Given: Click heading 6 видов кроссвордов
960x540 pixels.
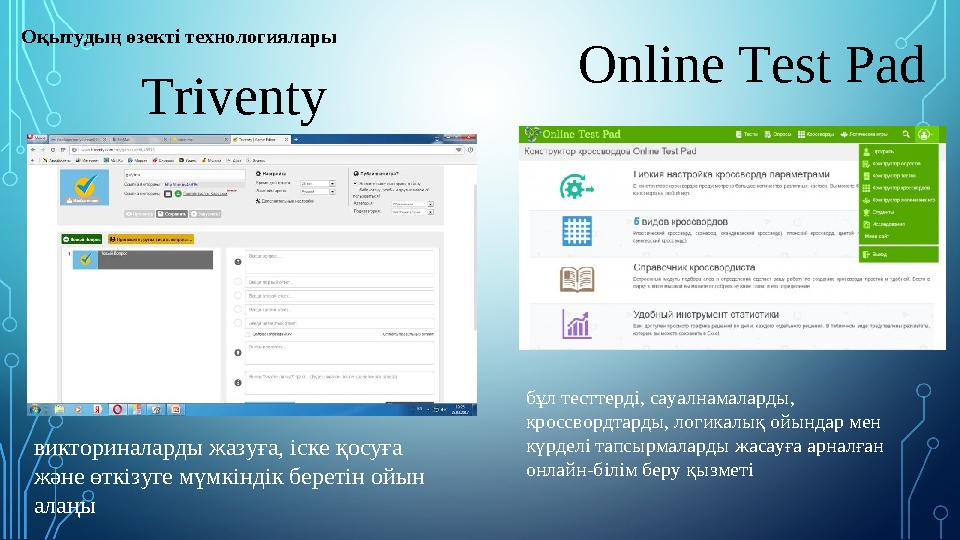Looking at the screenshot, I should click(680, 222).
